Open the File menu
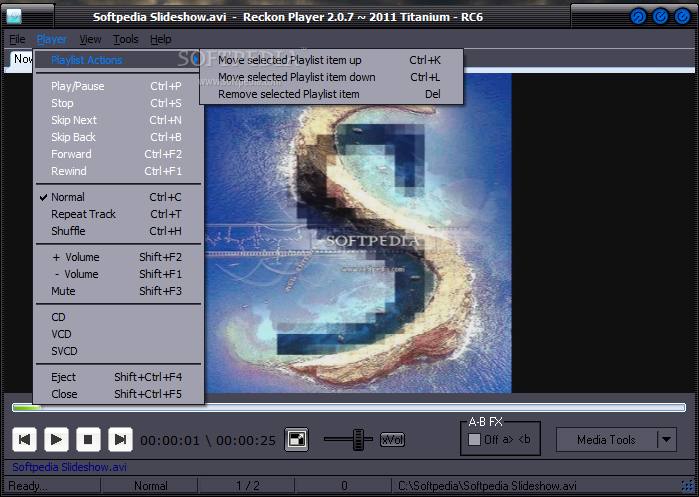699x497 pixels. pyautogui.click(x=17, y=39)
